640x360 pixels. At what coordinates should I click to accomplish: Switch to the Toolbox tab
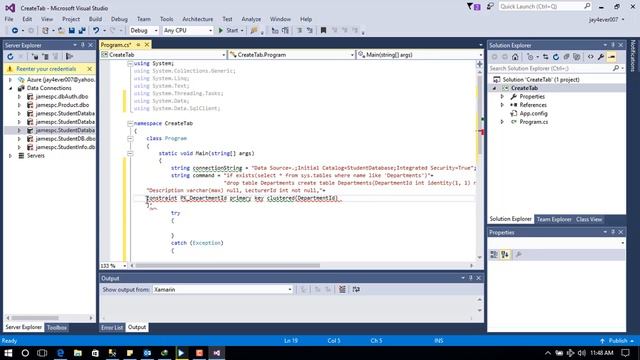point(57,327)
